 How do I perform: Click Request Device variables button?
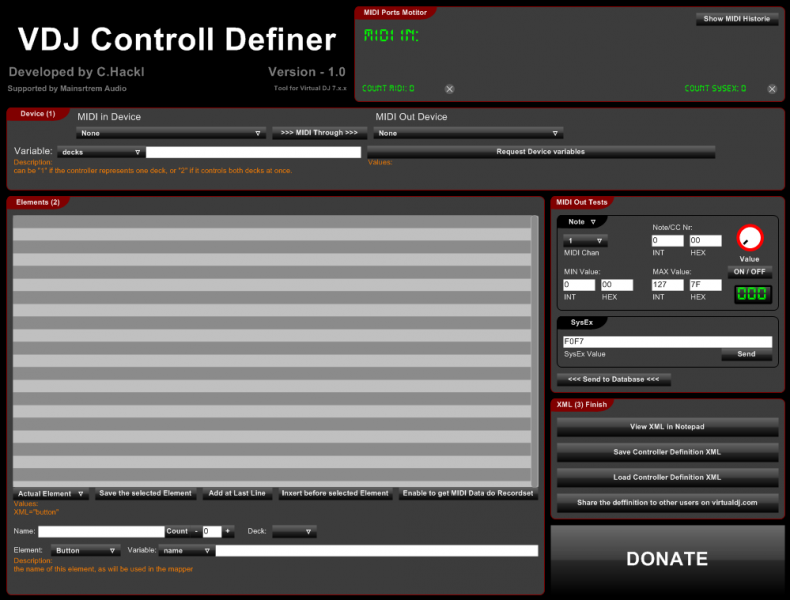point(541,152)
